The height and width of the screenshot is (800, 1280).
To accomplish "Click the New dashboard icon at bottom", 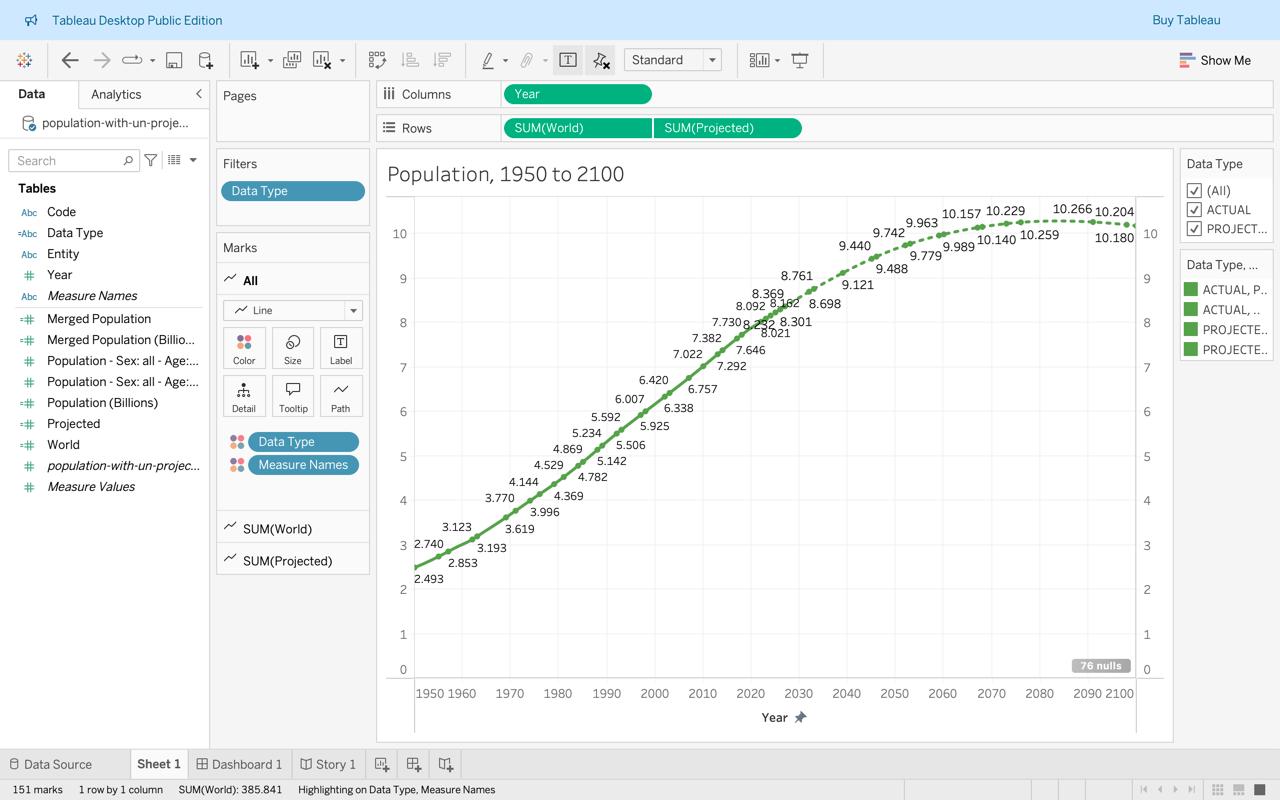I will [x=413, y=764].
